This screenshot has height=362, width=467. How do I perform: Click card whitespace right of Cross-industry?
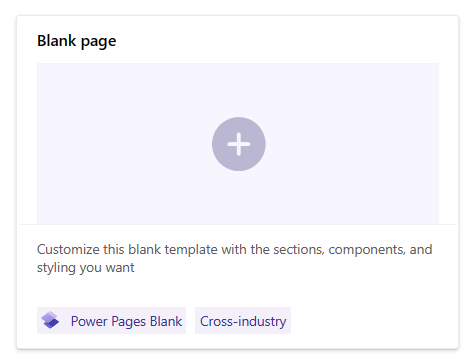tap(373, 321)
